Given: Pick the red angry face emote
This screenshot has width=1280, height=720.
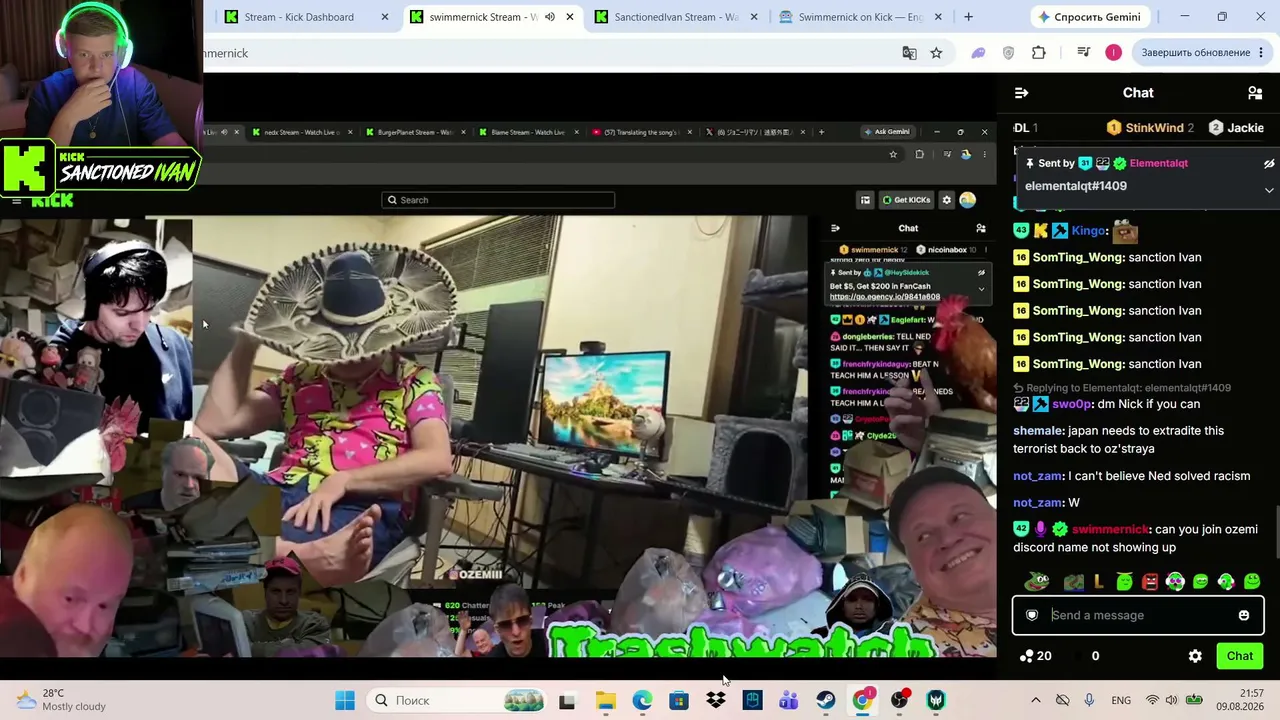Looking at the screenshot, I should pyautogui.click(x=1150, y=581).
